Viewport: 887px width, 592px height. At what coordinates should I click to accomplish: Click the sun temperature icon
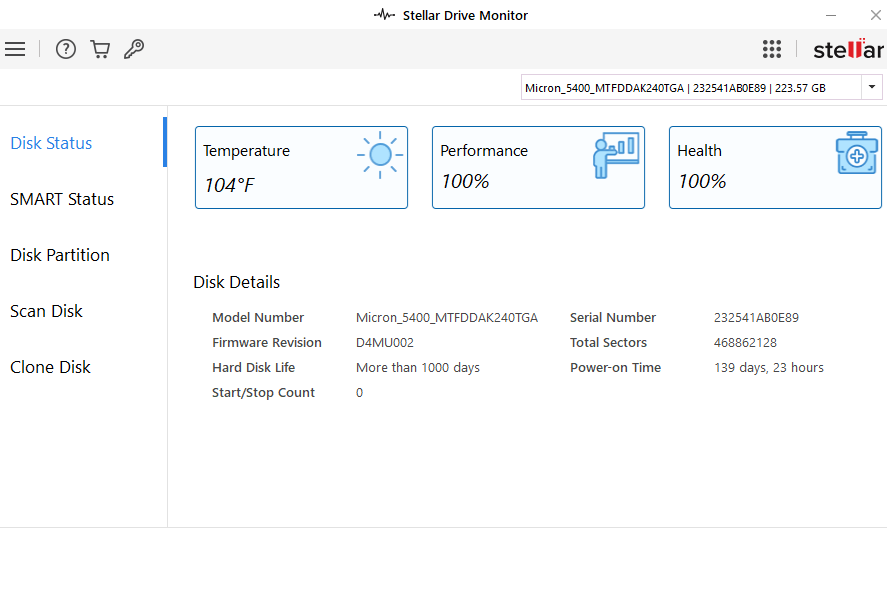point(380,155)
